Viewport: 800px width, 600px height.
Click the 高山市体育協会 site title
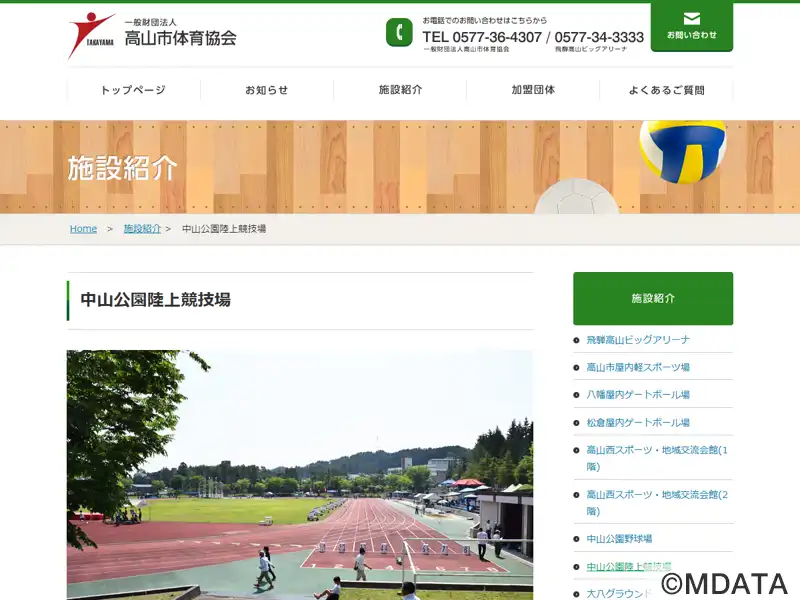(180, 39)
